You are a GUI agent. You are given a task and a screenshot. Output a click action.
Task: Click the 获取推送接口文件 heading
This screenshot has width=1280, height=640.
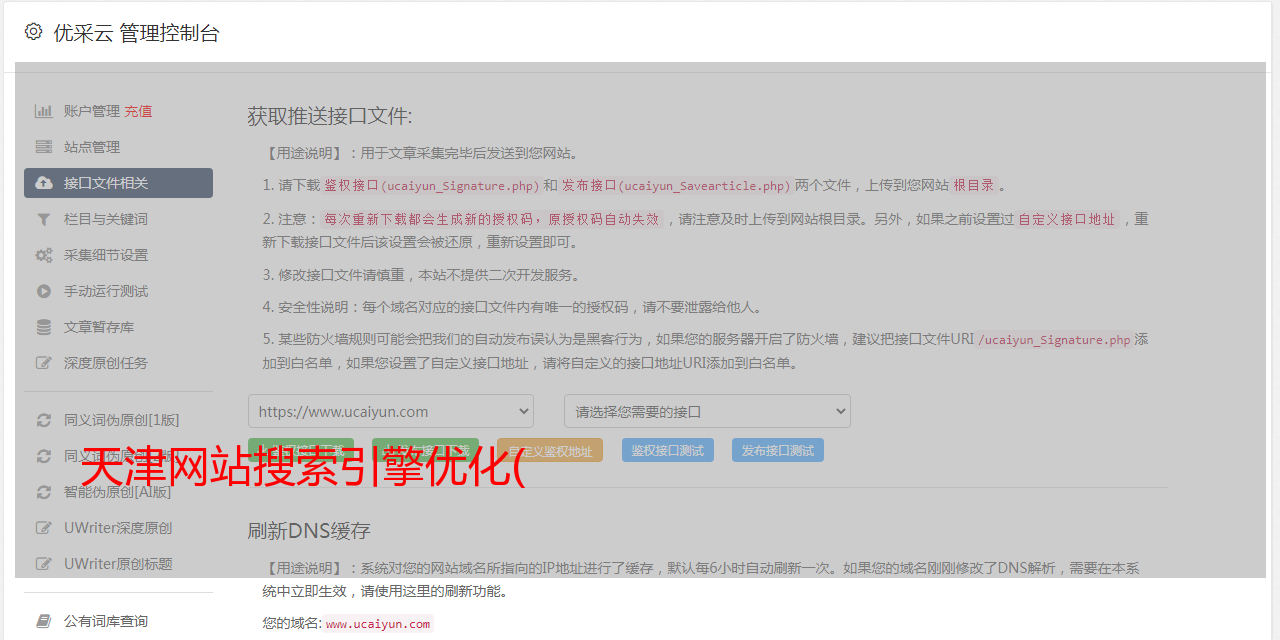330,116
